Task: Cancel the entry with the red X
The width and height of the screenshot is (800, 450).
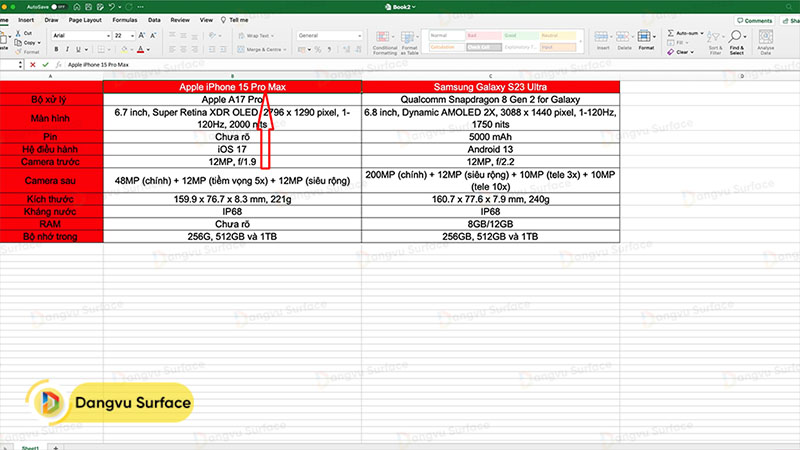Action: click(x=32, y=64)
